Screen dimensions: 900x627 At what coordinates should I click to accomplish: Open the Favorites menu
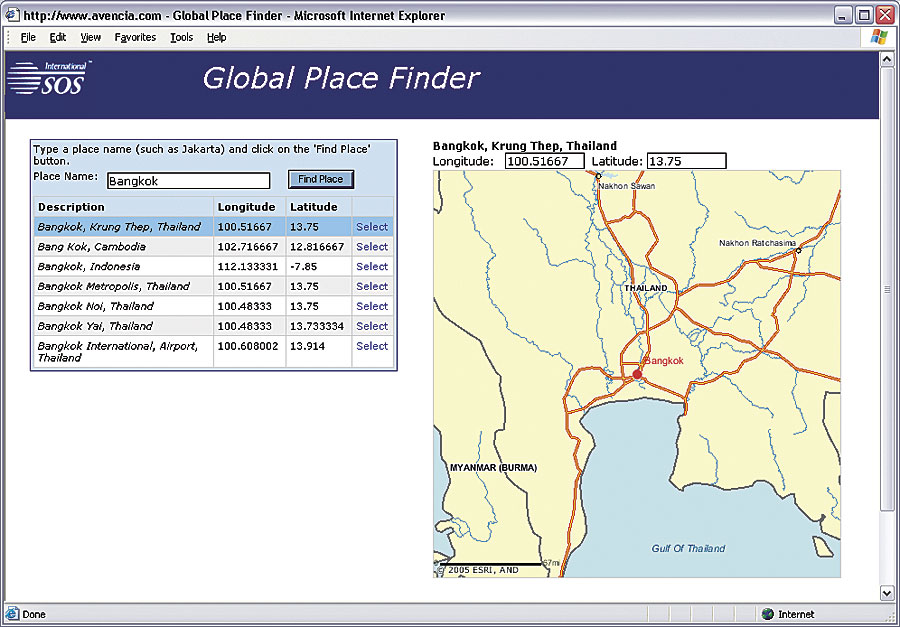coord(135,37)
